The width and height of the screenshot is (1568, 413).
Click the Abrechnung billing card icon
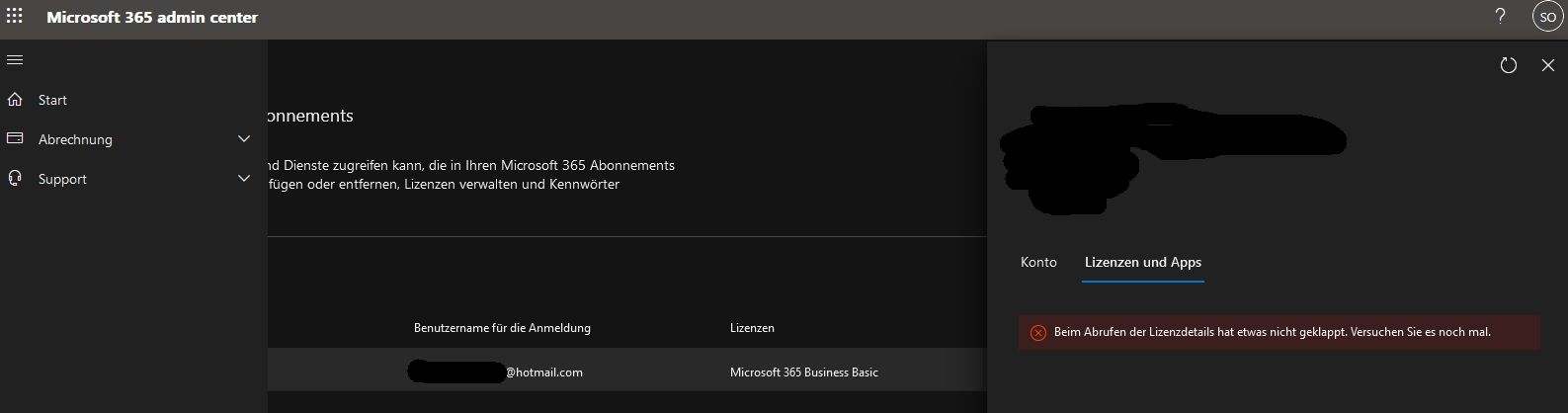pos(15,139)
